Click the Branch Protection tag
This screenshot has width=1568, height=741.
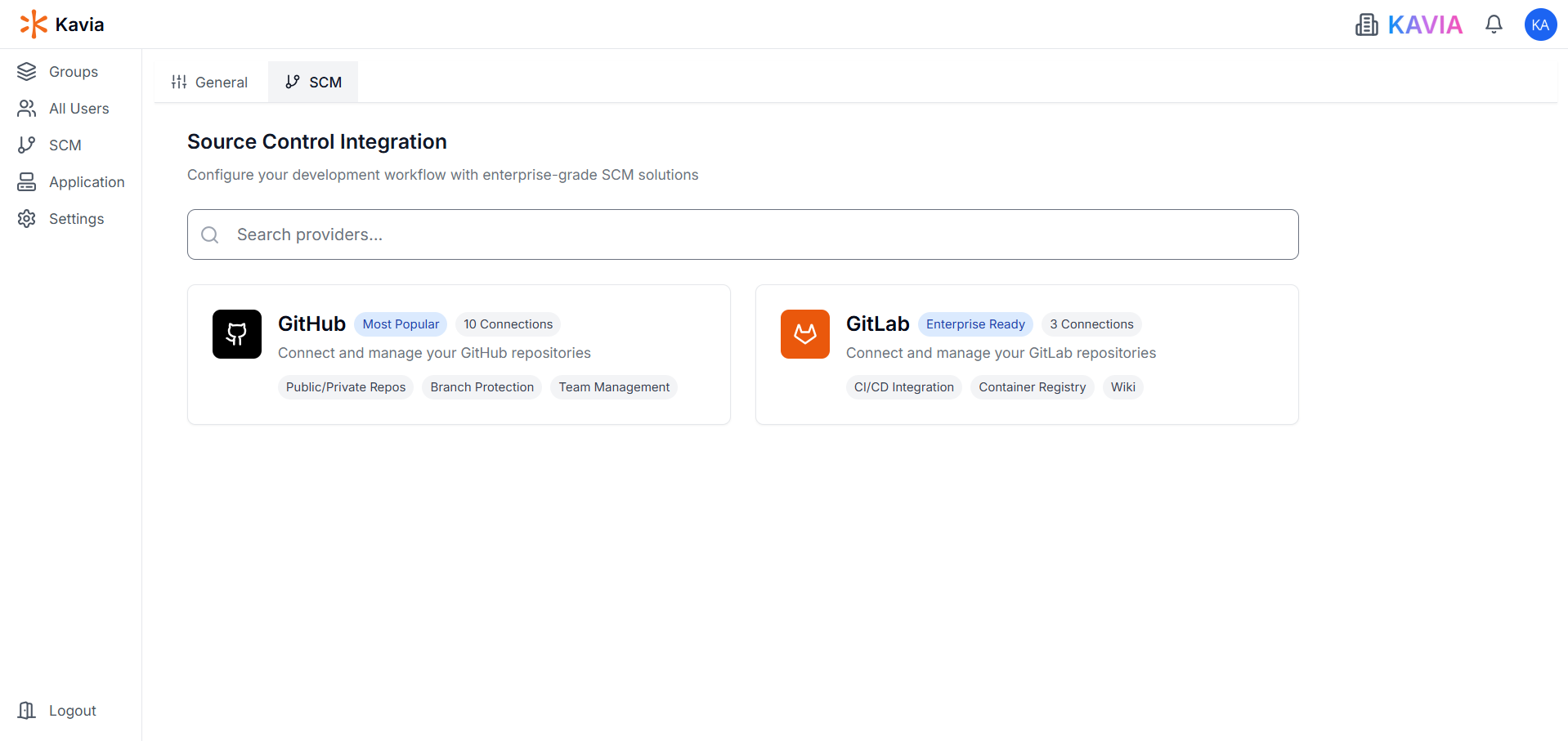tap(482, 387)
